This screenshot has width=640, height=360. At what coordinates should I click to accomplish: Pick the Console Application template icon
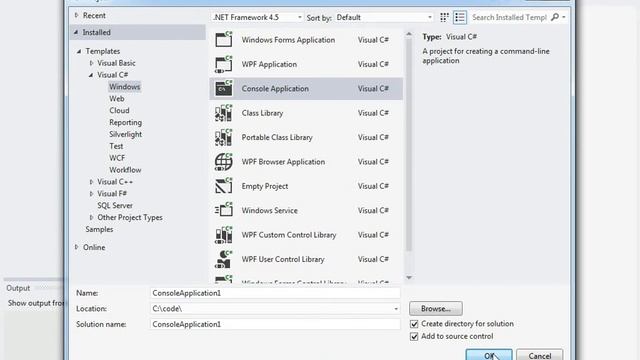(x=224, y=88)
